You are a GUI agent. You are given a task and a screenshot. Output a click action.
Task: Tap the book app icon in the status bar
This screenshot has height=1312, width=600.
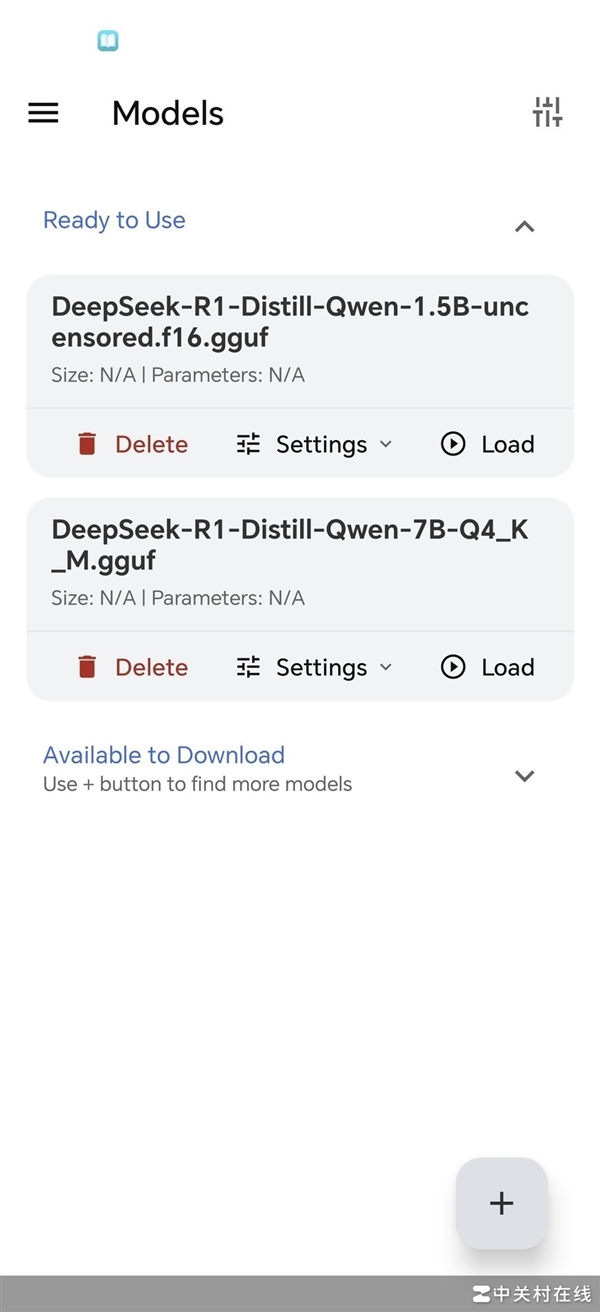click(108, 41)
